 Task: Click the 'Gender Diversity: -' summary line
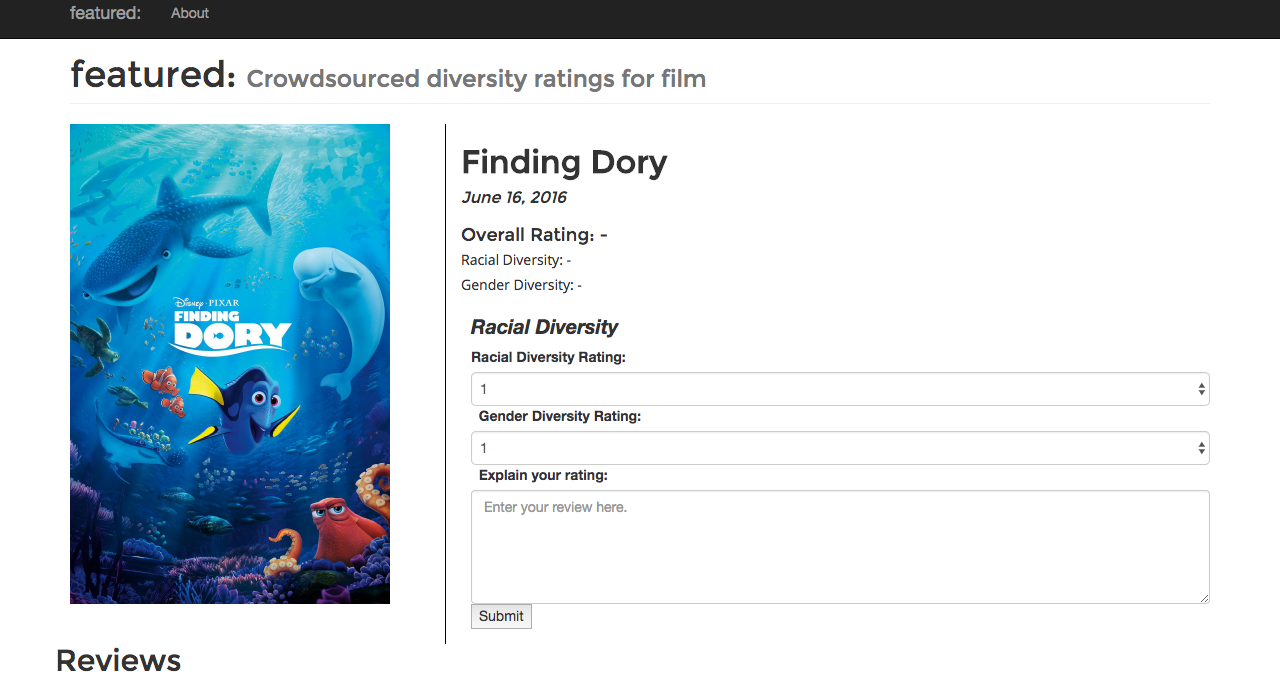(x=521, y=285)
